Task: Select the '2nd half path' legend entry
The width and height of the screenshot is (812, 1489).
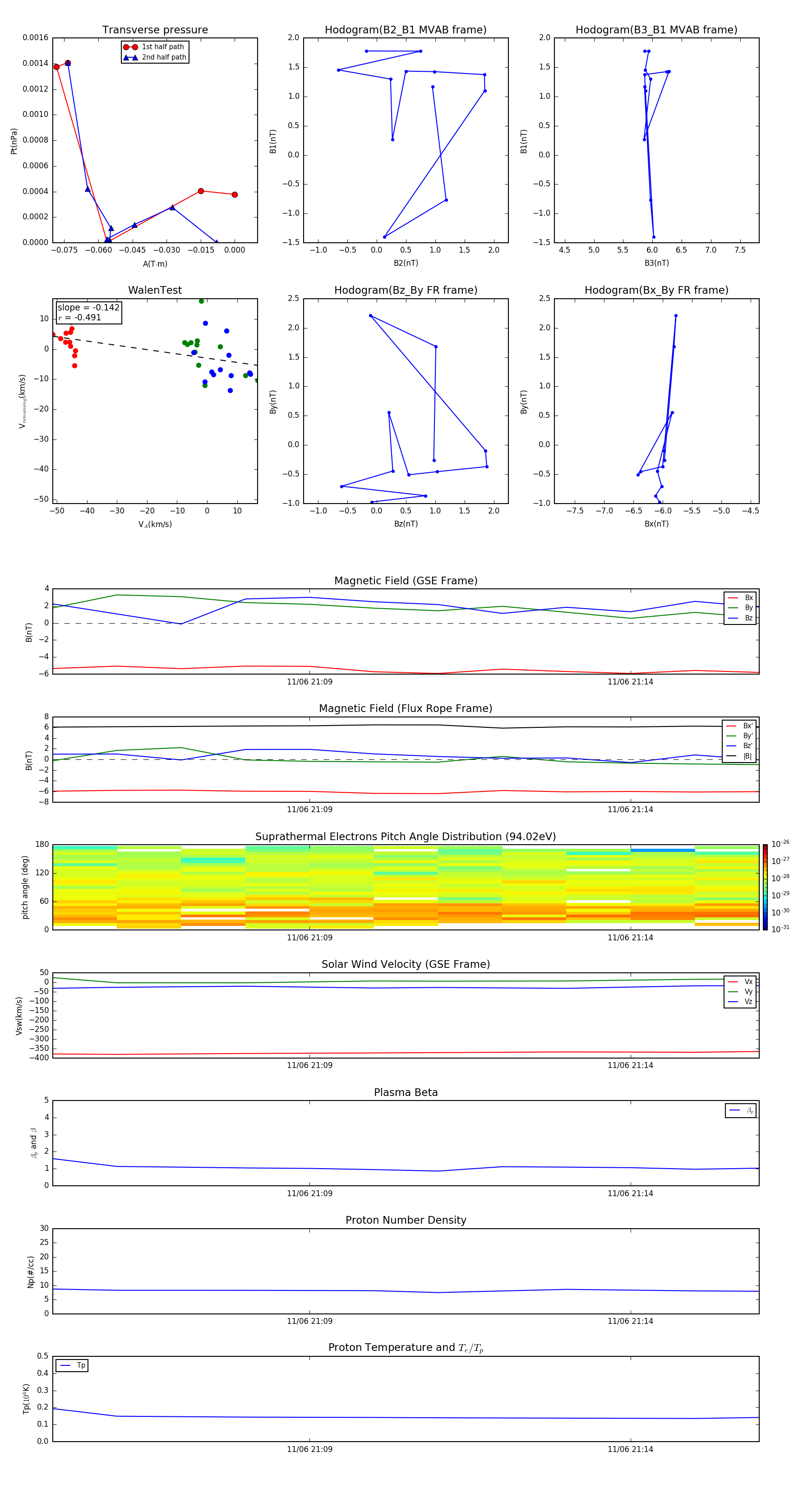Action: [154, 57]
